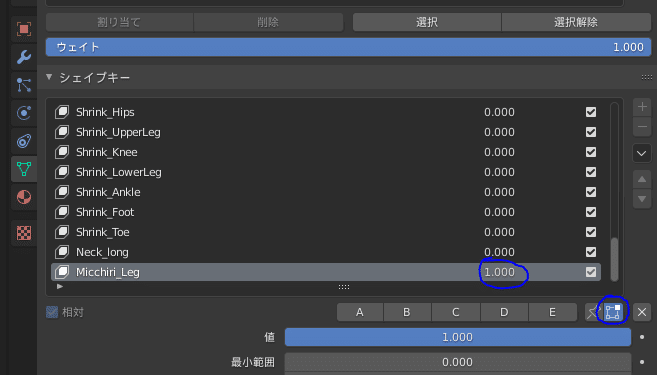Click the animate dot next to 最小範囲
Image resolution: width=657 pixels, height=375 pixels.
[x=642, y=362]
